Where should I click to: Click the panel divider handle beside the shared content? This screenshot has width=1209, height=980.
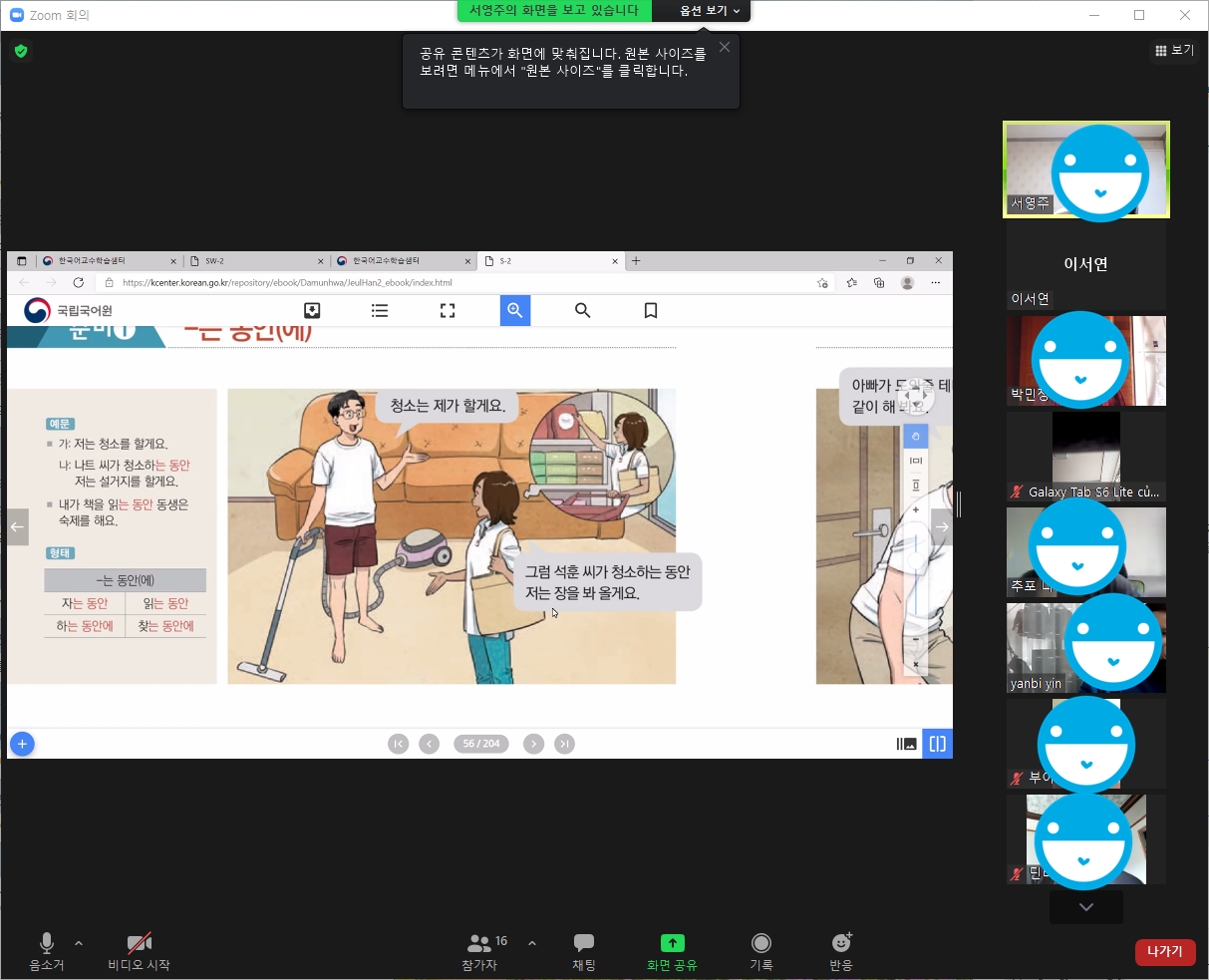[959, 504]
